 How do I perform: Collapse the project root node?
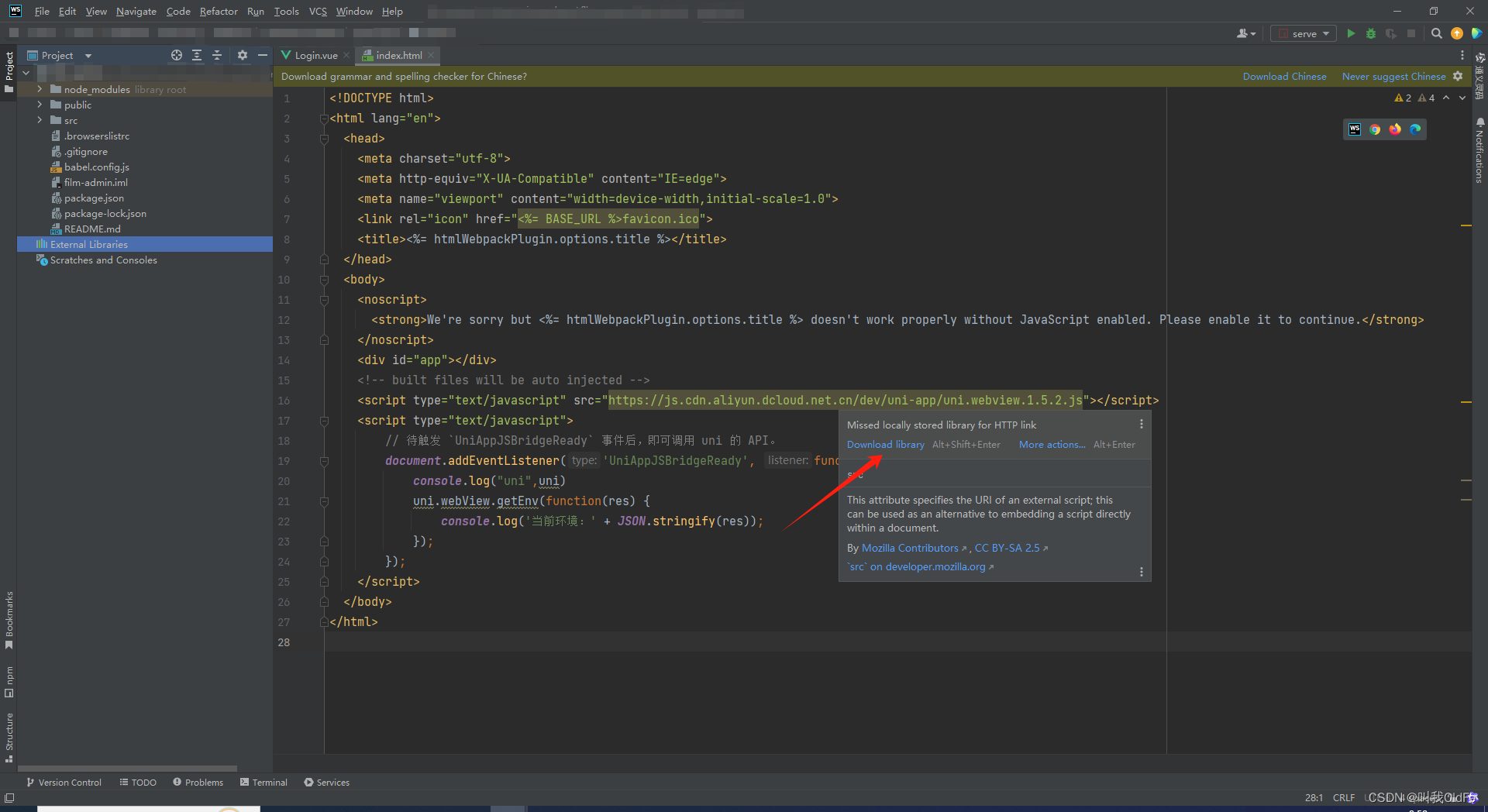[x=26, y=72]
